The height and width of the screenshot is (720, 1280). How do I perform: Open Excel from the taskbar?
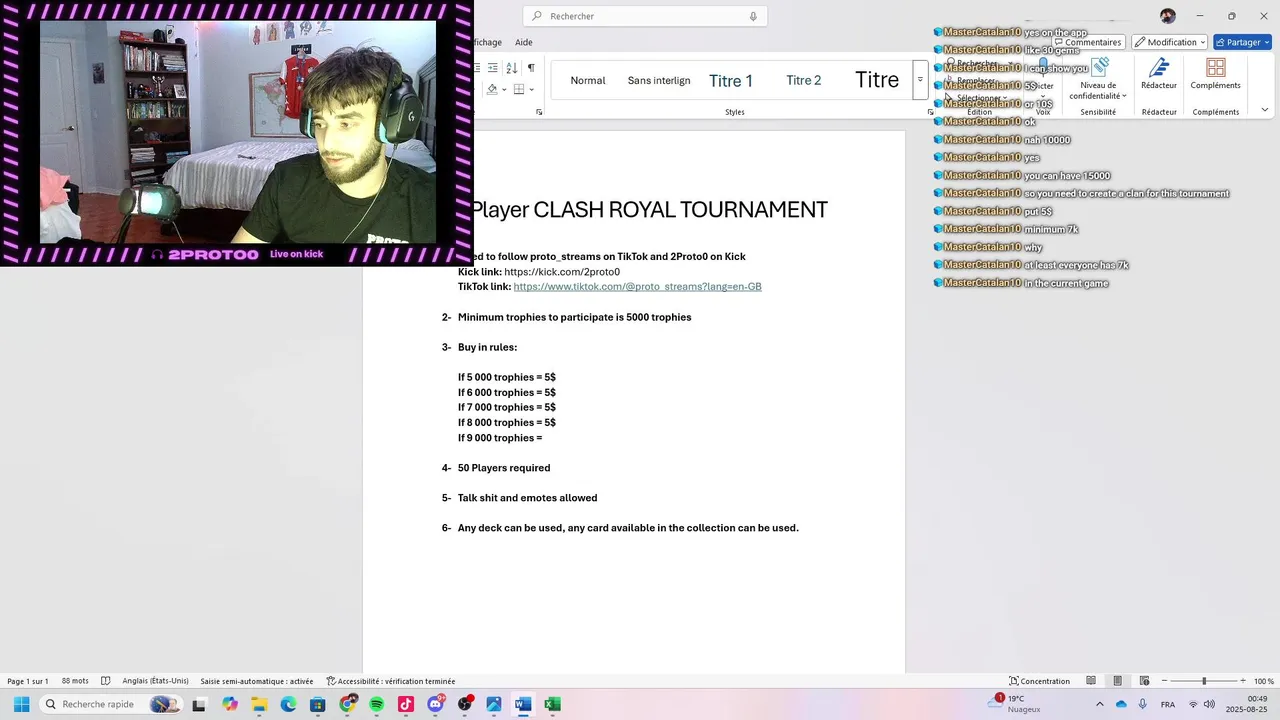tap(552, 704)
